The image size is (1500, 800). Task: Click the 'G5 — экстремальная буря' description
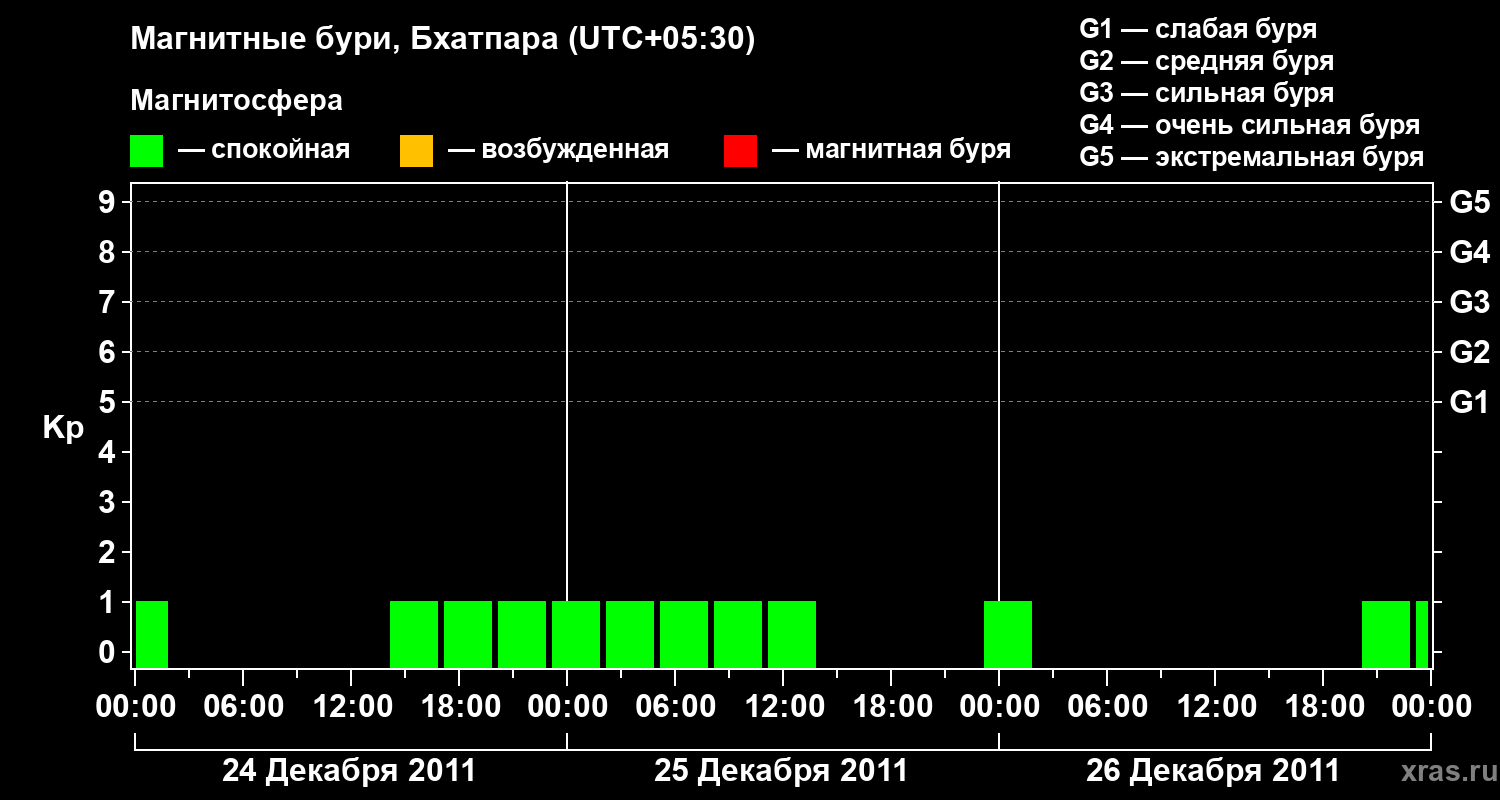[1252, 157]
